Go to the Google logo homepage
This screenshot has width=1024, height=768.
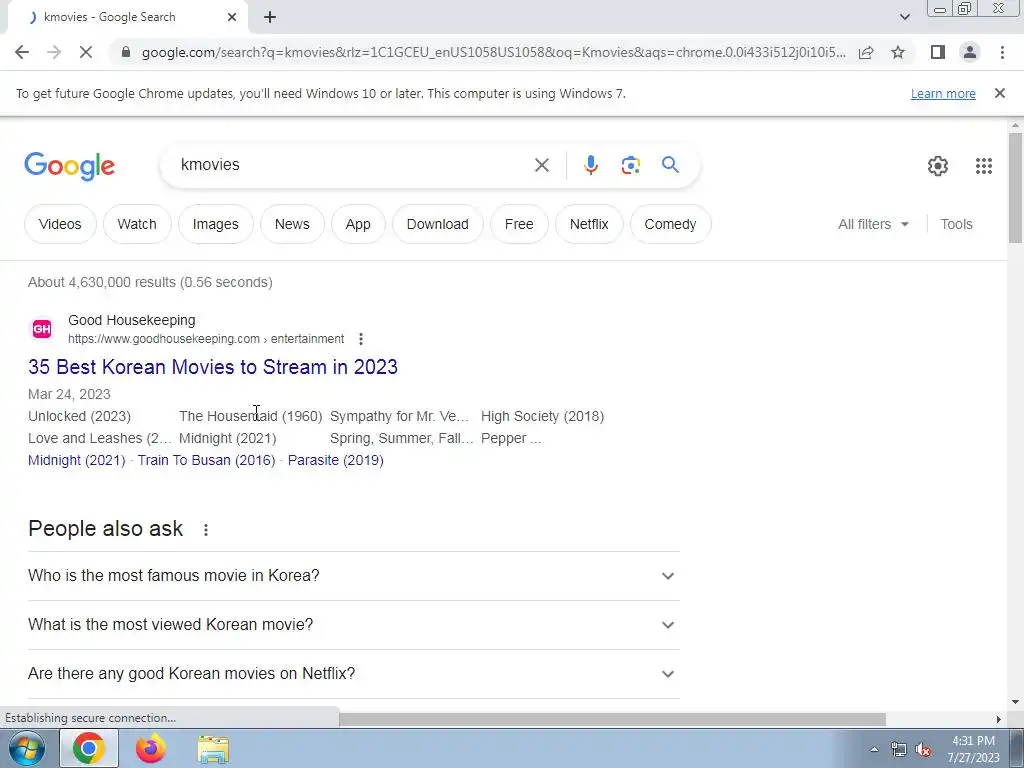click(69, 166)
